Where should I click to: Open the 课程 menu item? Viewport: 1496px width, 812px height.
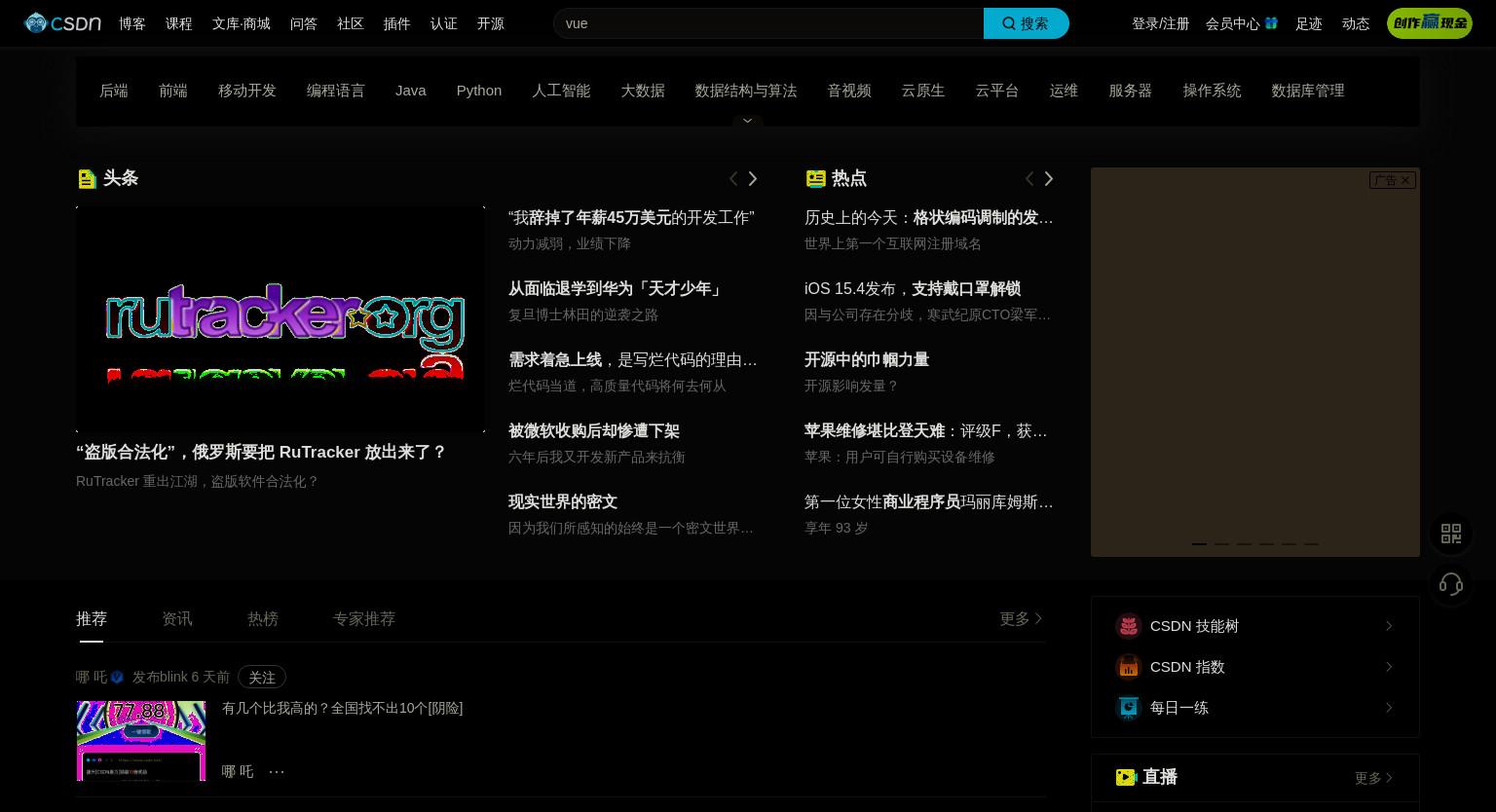tap(179, 23)
